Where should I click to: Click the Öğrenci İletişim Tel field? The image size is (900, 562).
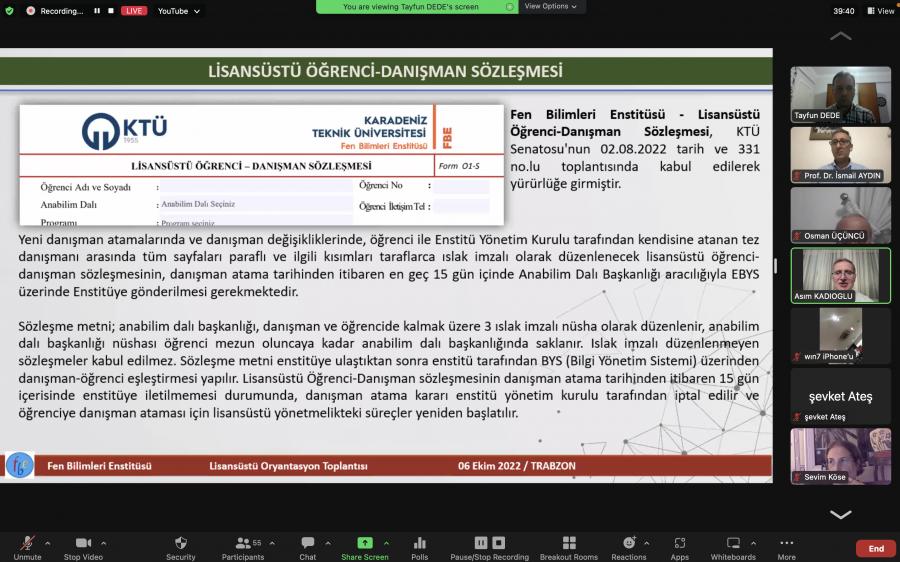pyautogui.click(x=461, y=206)
